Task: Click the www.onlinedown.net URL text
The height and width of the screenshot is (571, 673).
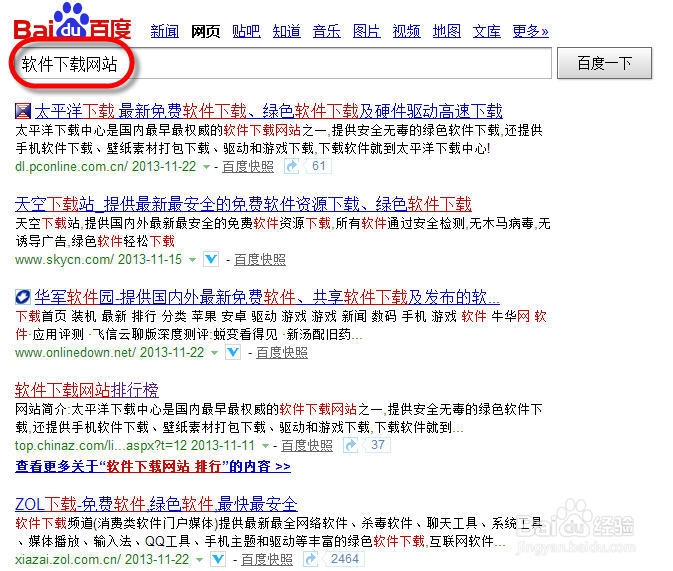Action: pos(76,352)
